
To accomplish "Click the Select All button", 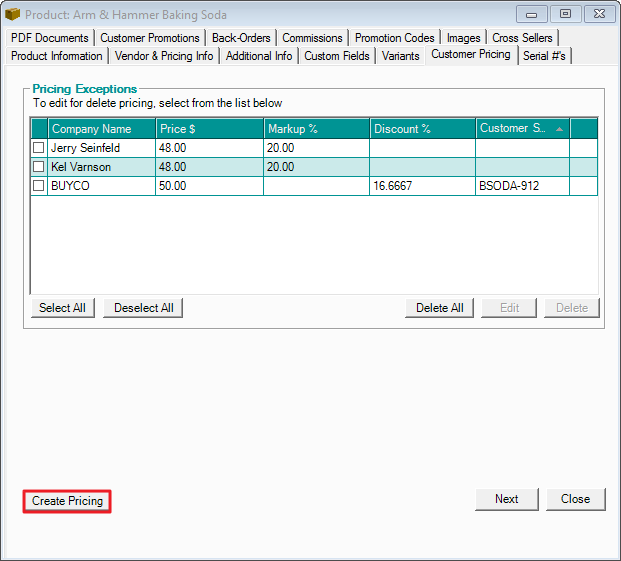I will click(x=62, y=308).
